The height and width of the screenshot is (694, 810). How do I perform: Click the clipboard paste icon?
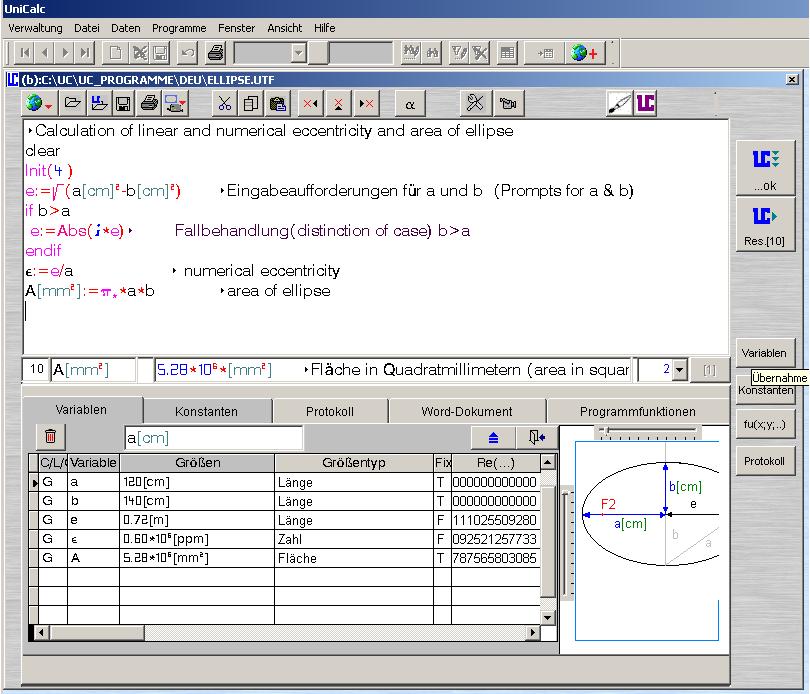[x=278, y=103]
